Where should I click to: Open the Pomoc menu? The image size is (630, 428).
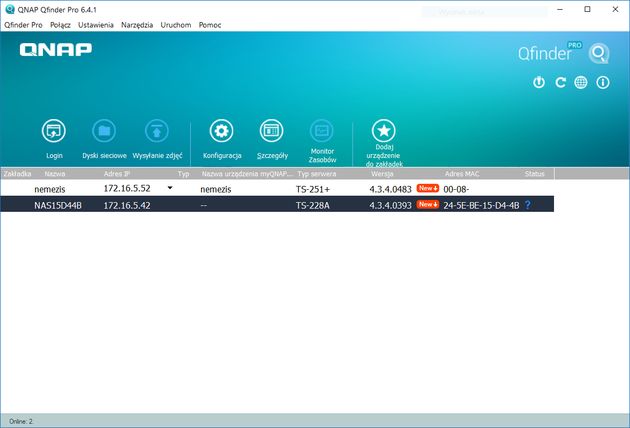210,25
